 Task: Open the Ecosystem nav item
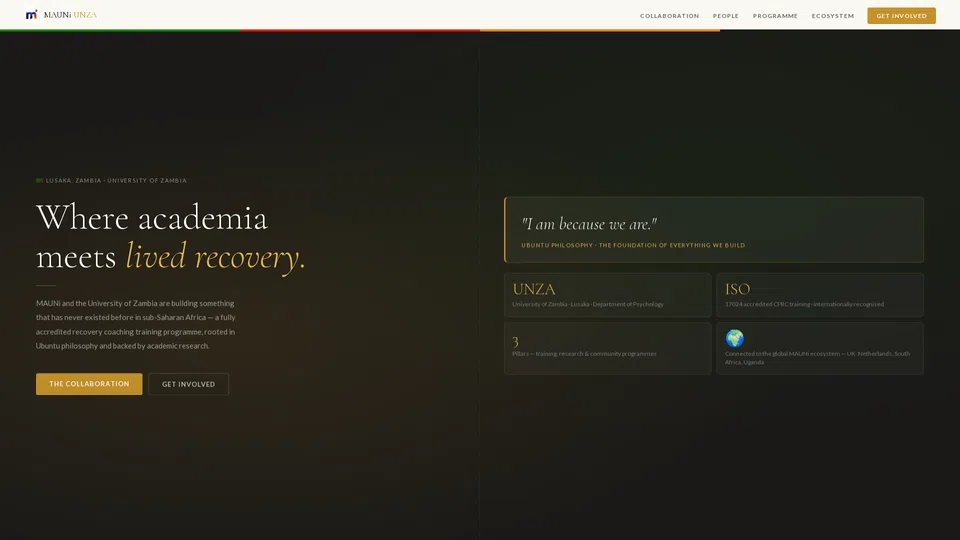point(833,16)
